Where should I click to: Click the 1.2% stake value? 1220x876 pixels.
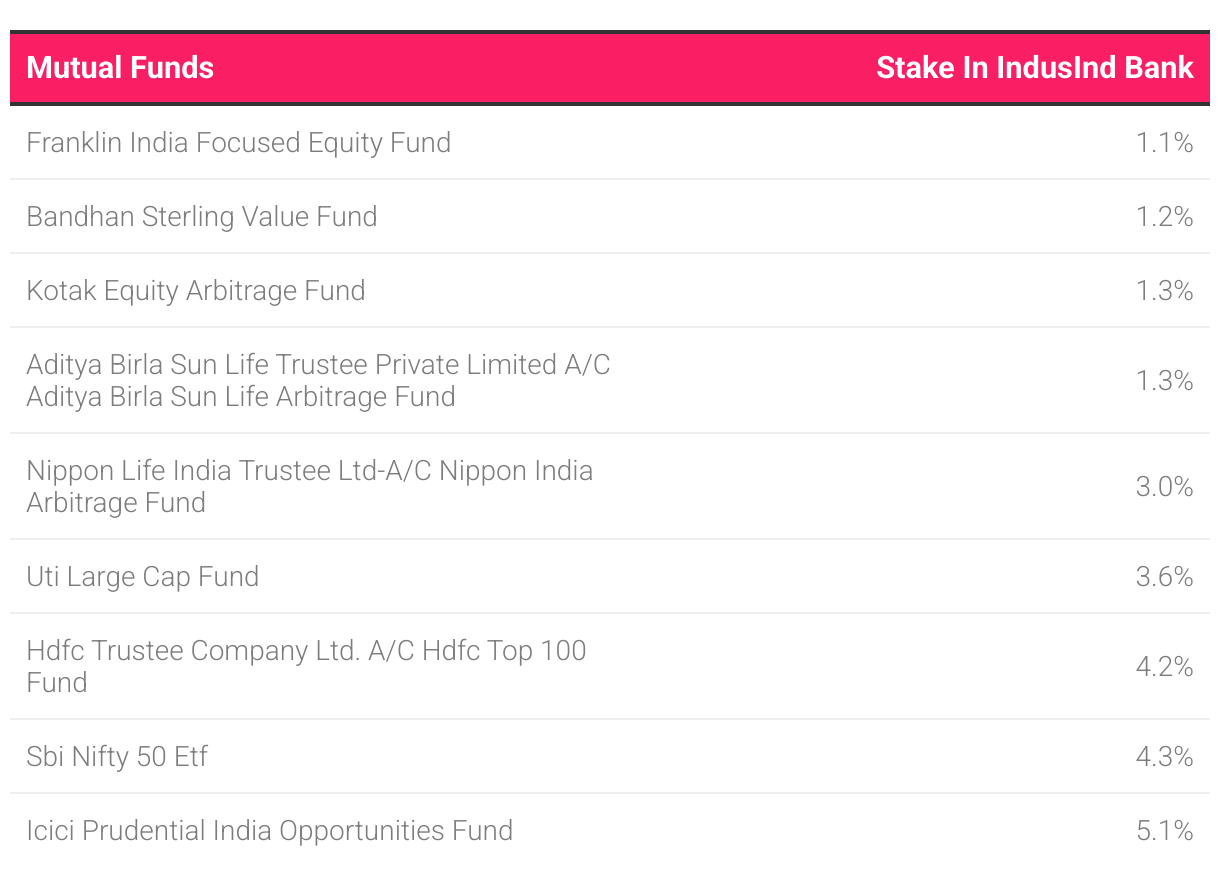(x=1164, y=217)
